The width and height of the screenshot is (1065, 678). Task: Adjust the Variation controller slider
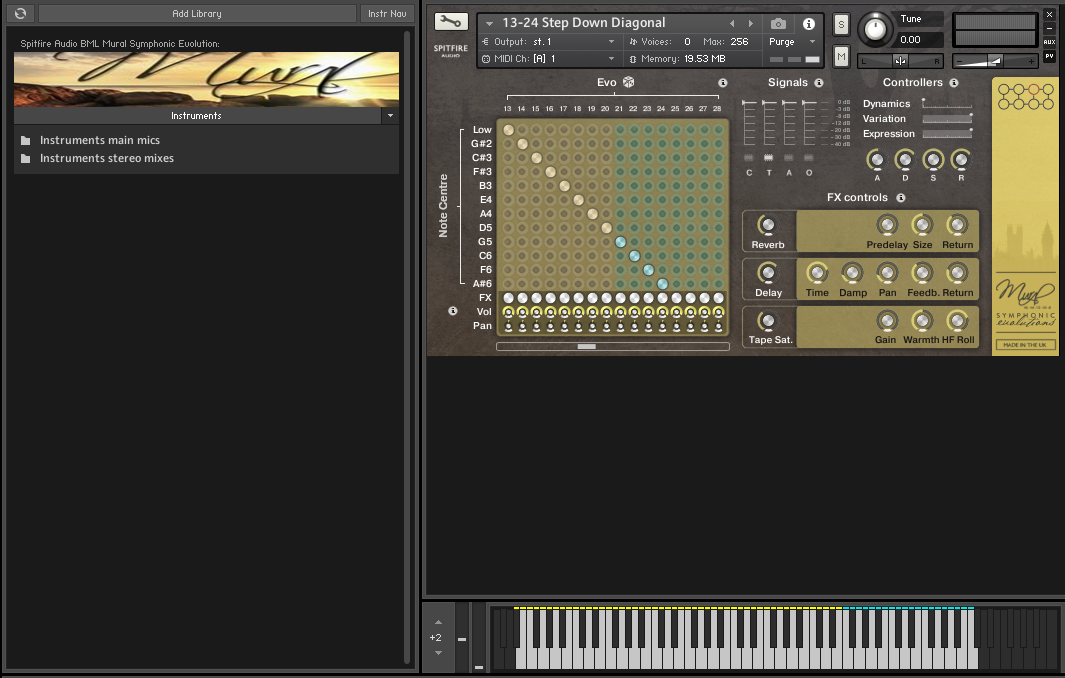[x=947, y=119]
